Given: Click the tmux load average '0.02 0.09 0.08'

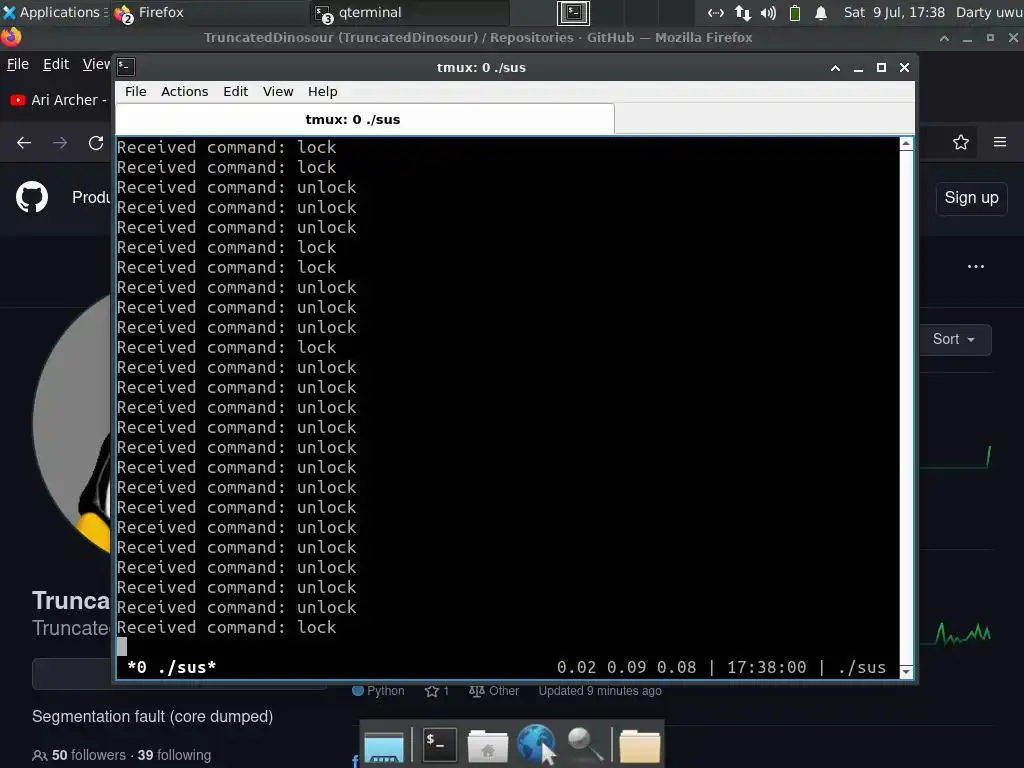Looking at the screenshot, I should click(x=626, y=667).
